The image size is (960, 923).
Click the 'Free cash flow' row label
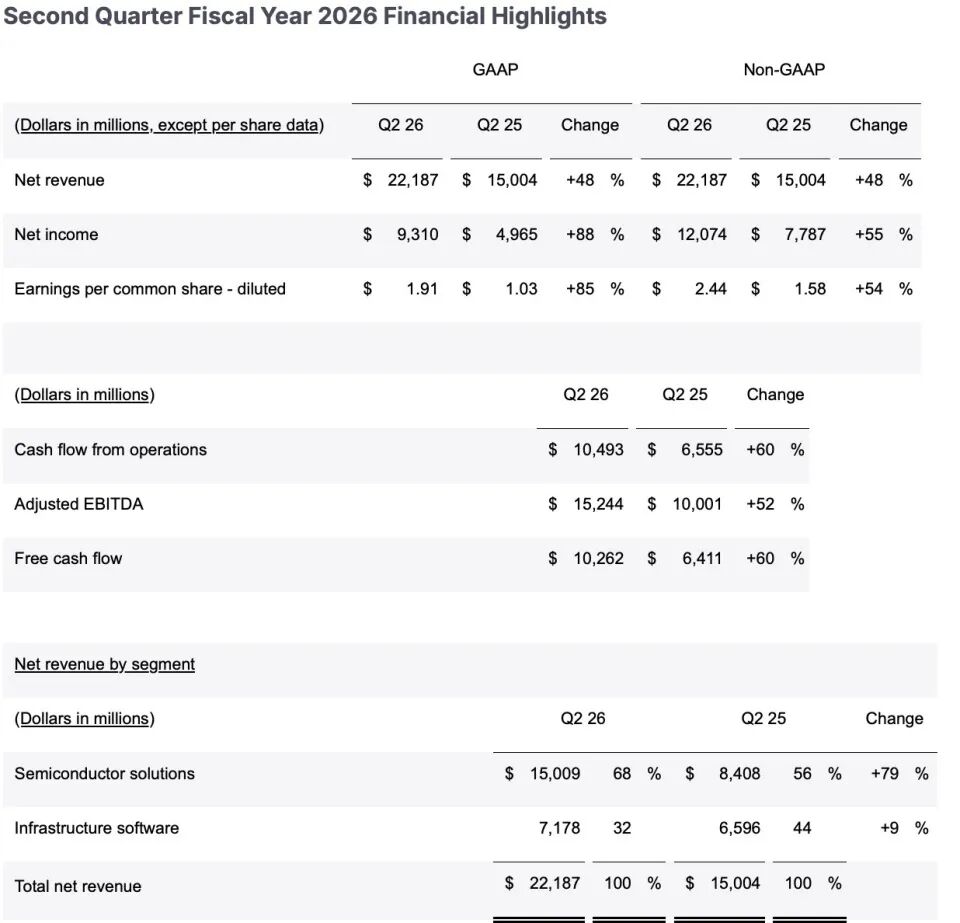69,558
